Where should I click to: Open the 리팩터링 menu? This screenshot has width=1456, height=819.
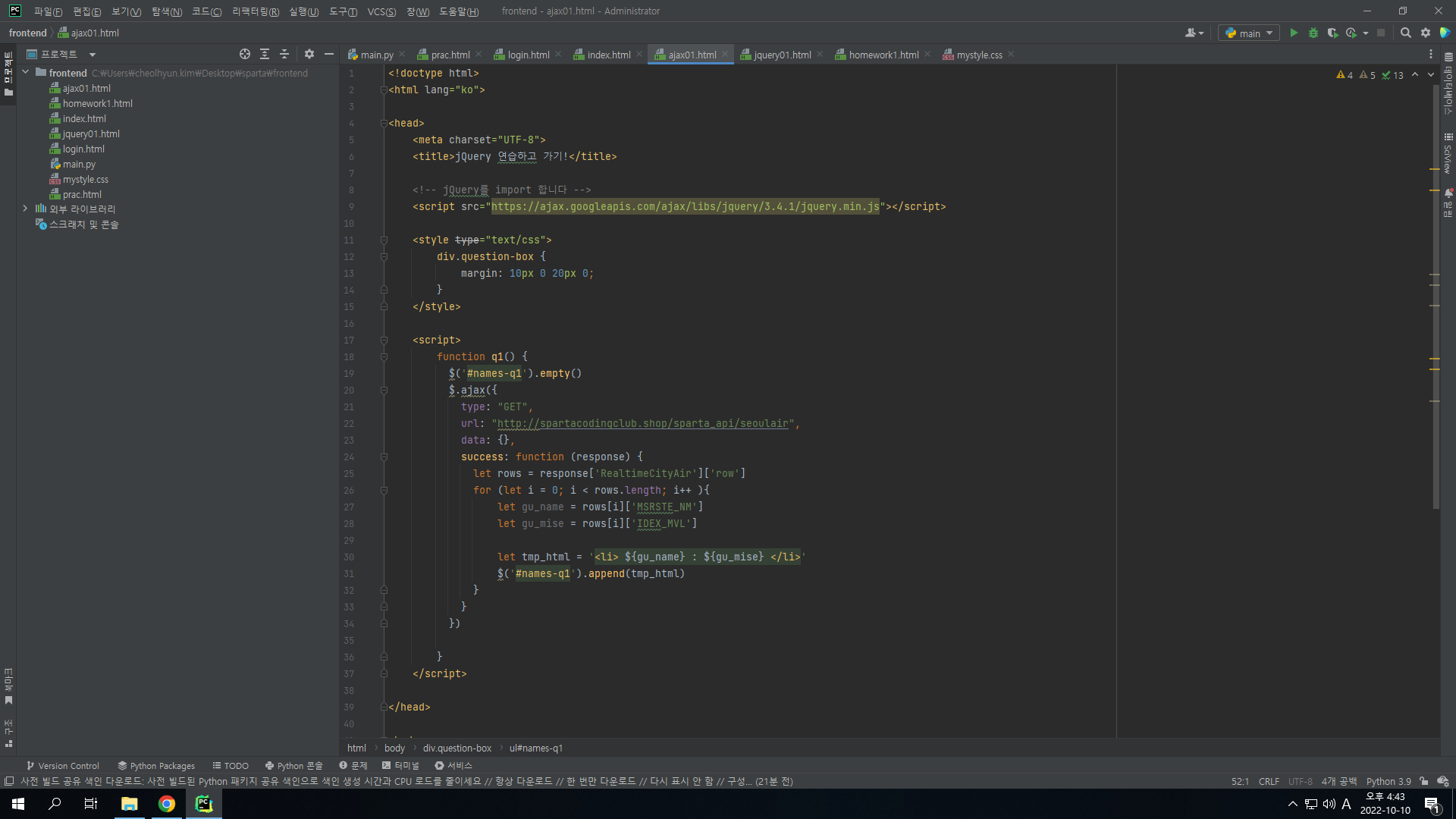(x=256, y=11)
